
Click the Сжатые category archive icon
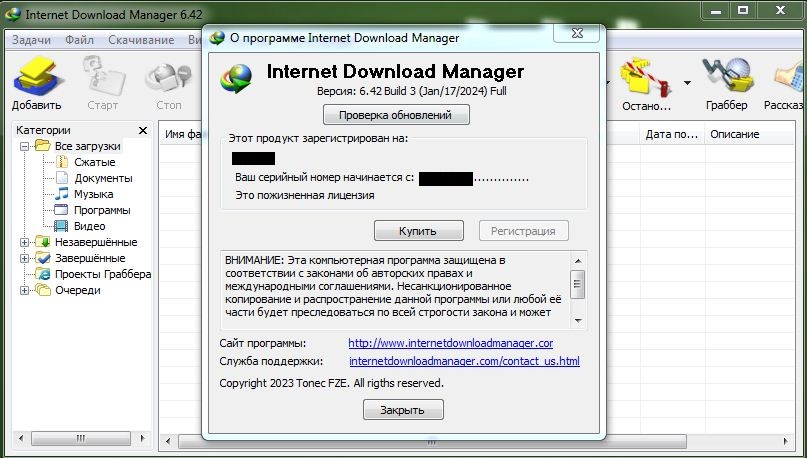tap(62, 162)
